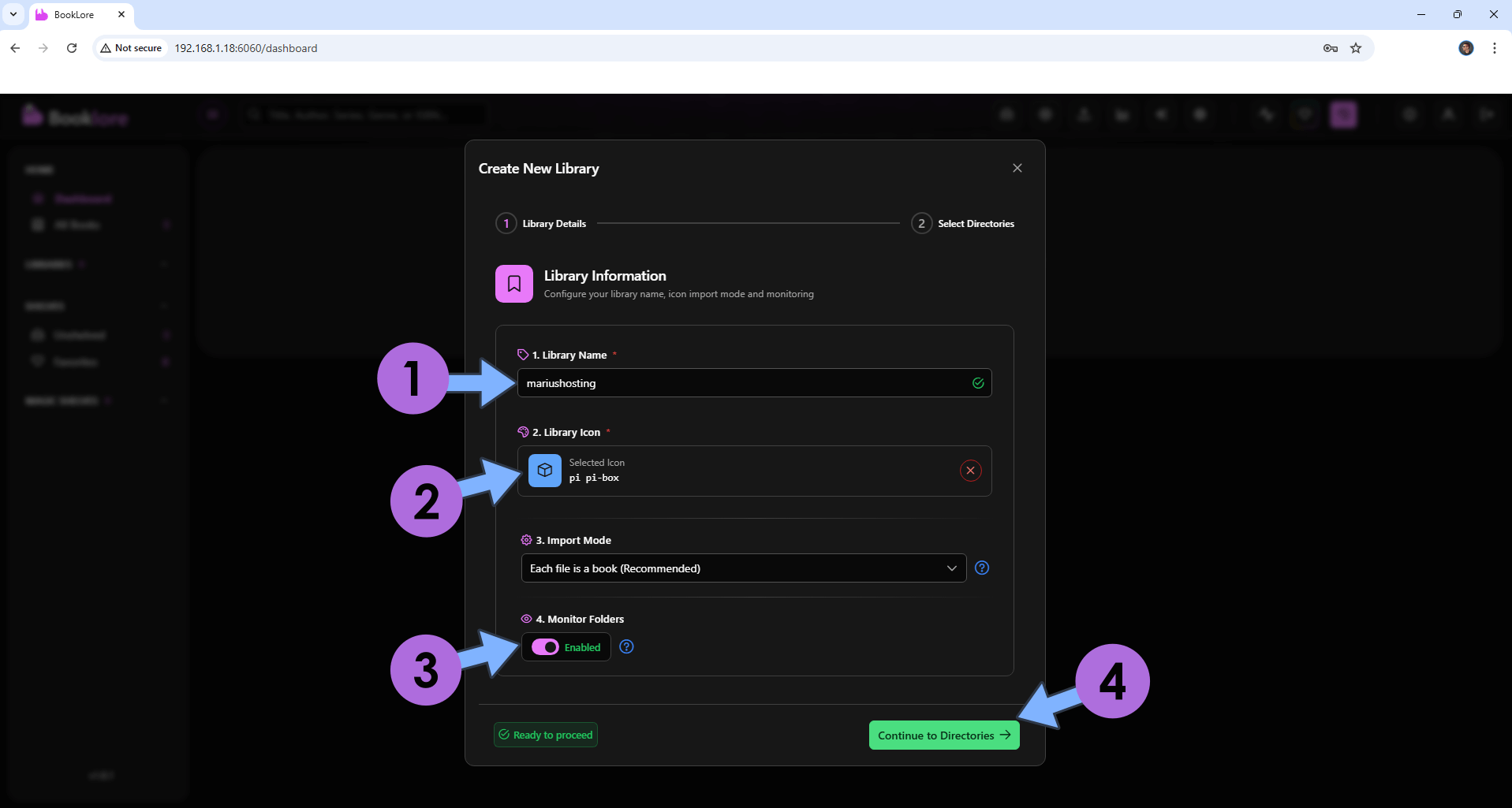View Not secure site information
The height and width of the screenshot is (808, 1512).
[131, 48]
